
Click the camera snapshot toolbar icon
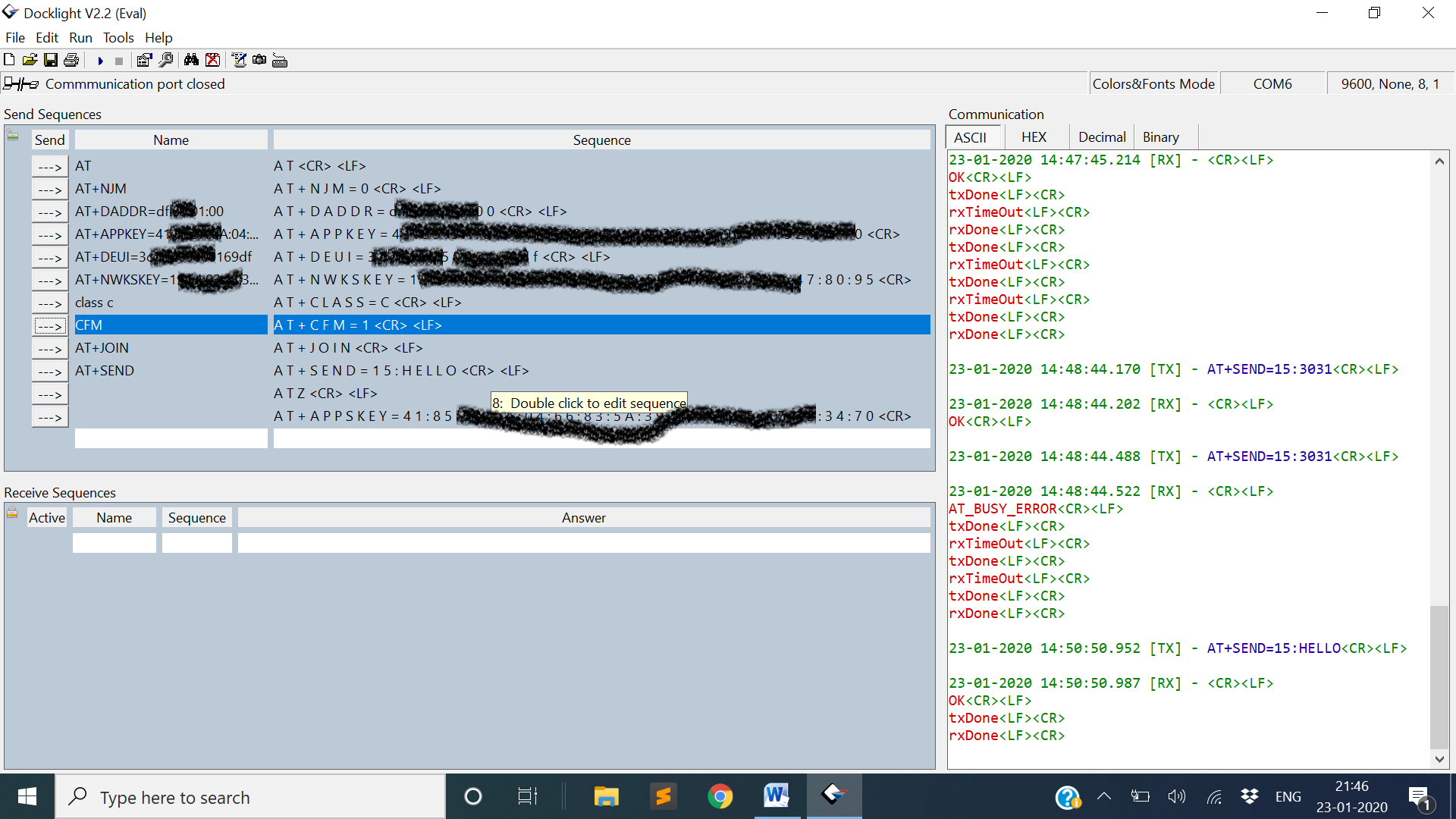point(259,60)
